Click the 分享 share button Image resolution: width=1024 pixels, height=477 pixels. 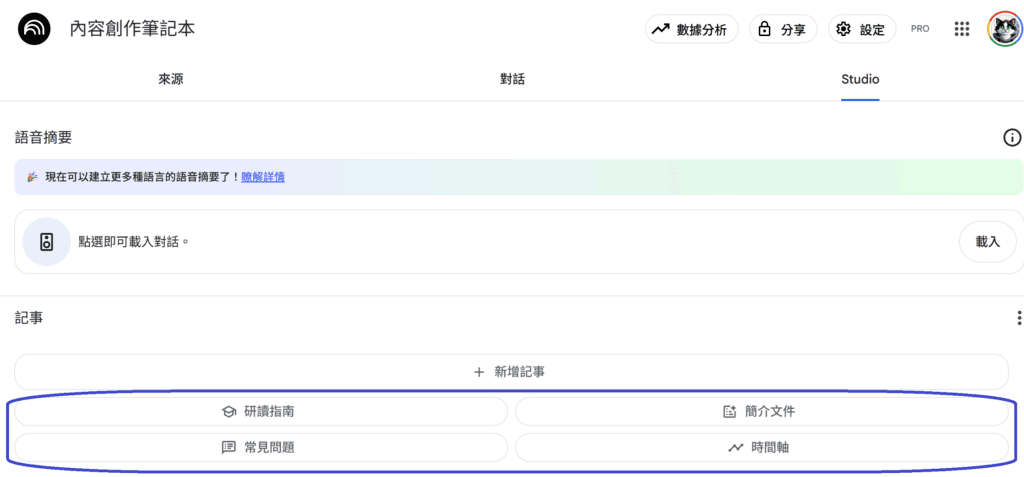tap(783, 29)
